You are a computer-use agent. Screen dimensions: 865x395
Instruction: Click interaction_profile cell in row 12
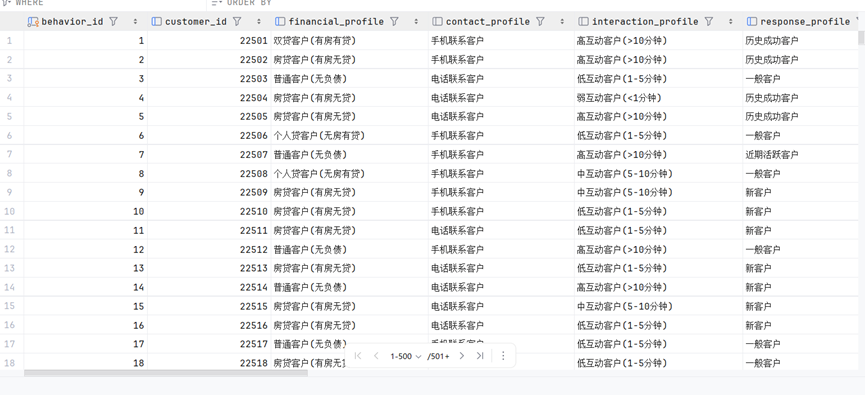tap(658, 249)
